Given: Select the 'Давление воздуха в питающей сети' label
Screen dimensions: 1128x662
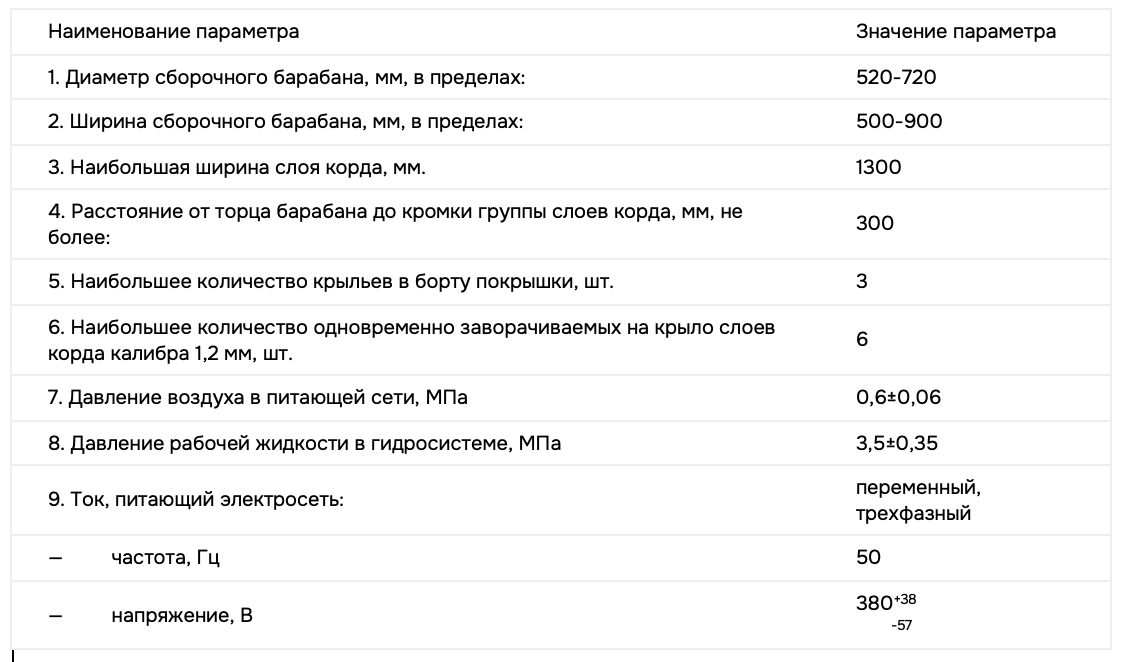Looking at the screenshot, I should click(x=258, y=398).
